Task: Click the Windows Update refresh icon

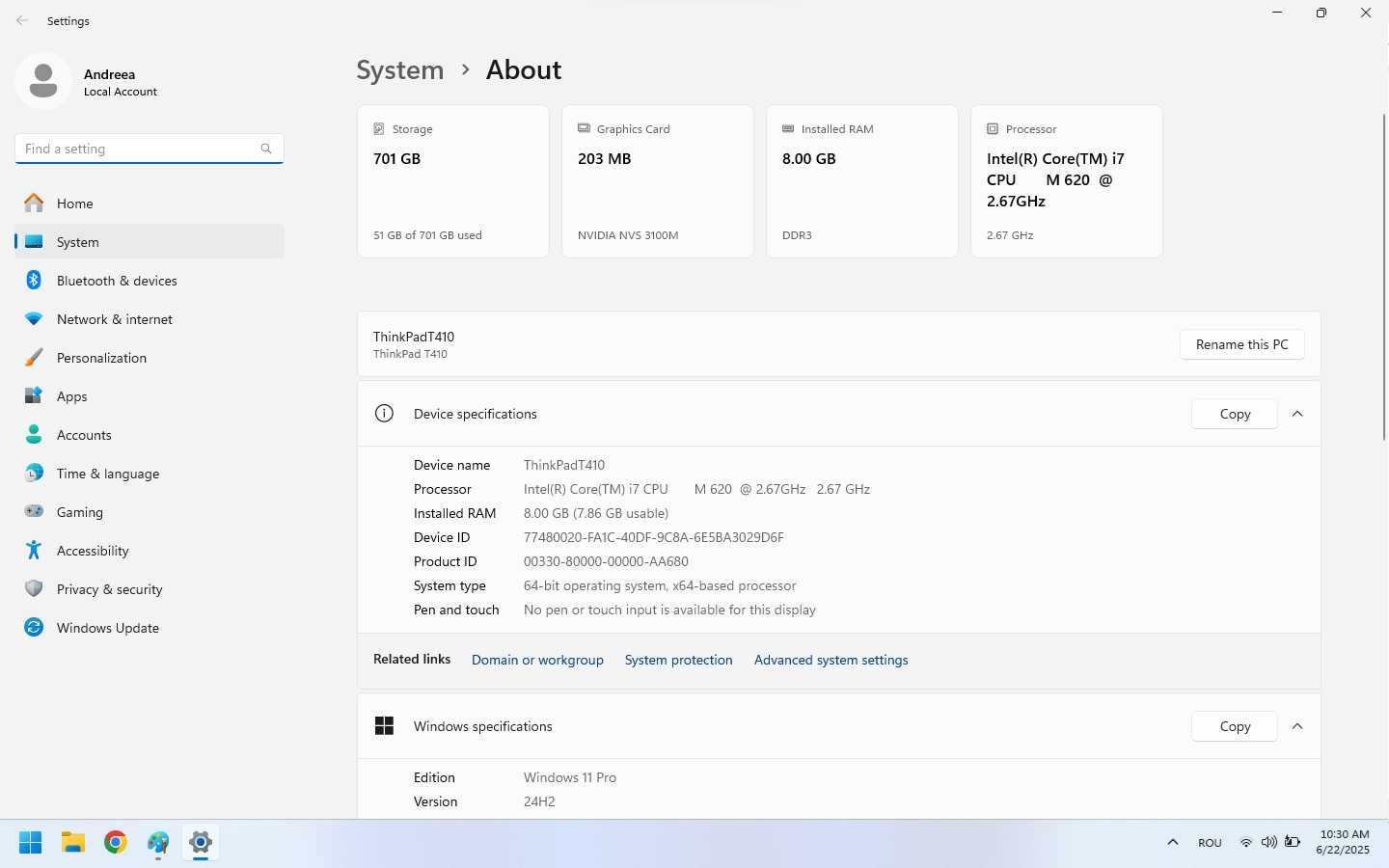Action: (x=34, y=628)
